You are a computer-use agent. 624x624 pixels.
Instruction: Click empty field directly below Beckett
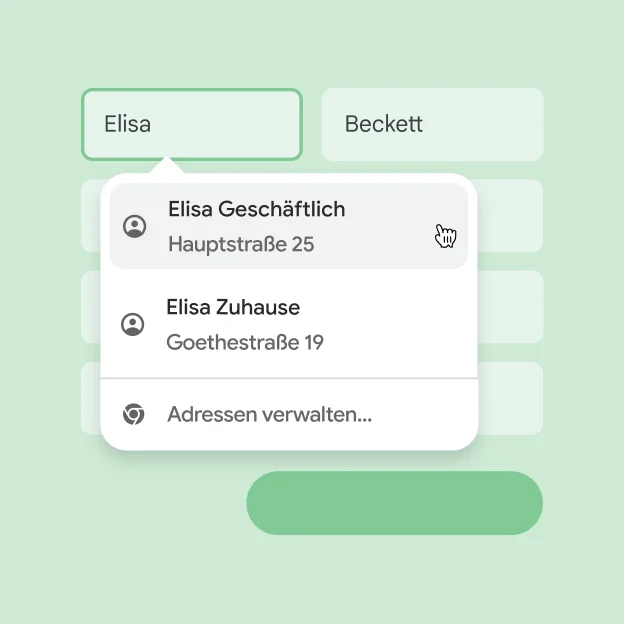[x=512, y=216]
